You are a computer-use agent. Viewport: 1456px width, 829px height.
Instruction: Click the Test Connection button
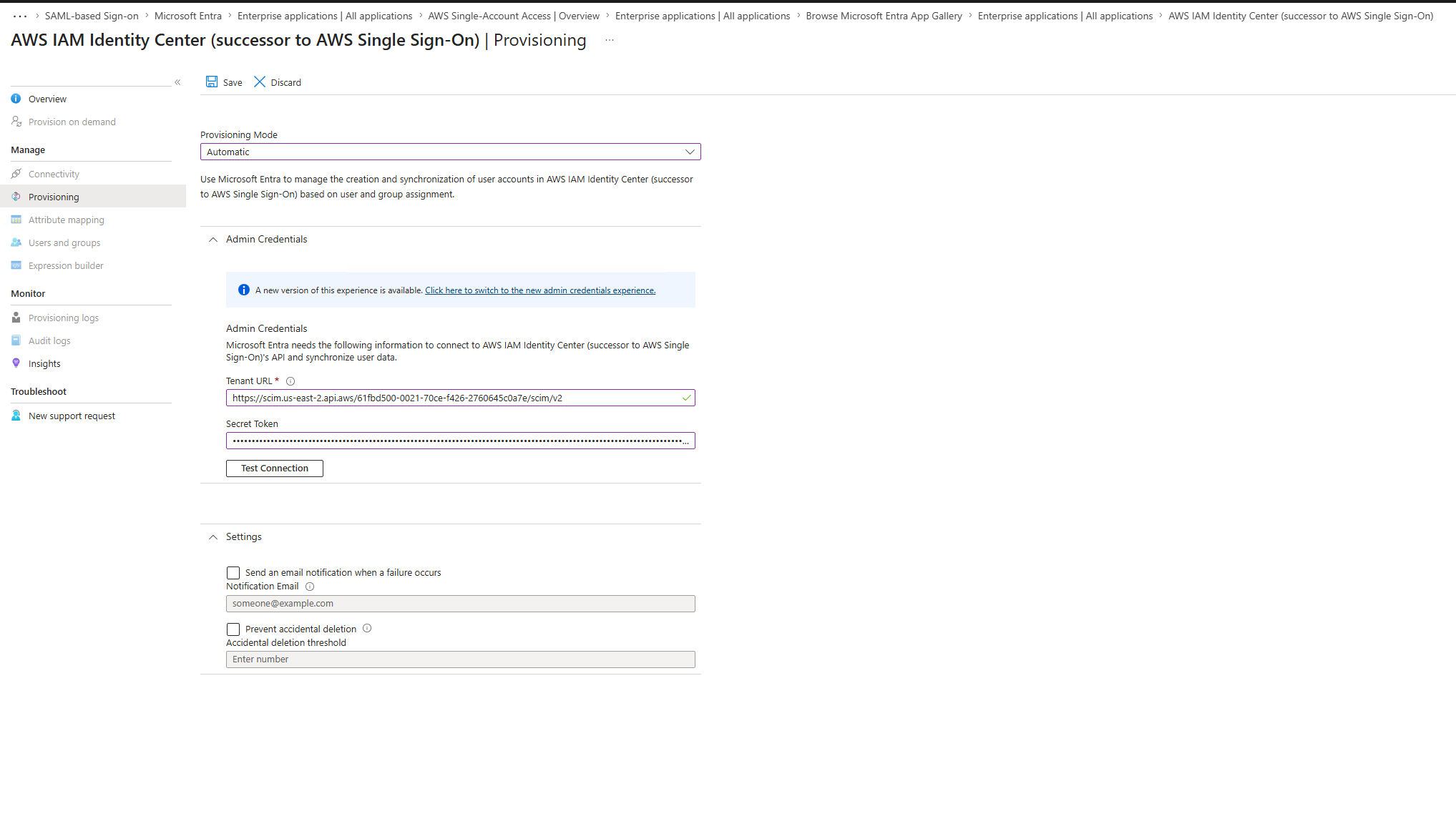pyautogui.click(x=275, y=469)
